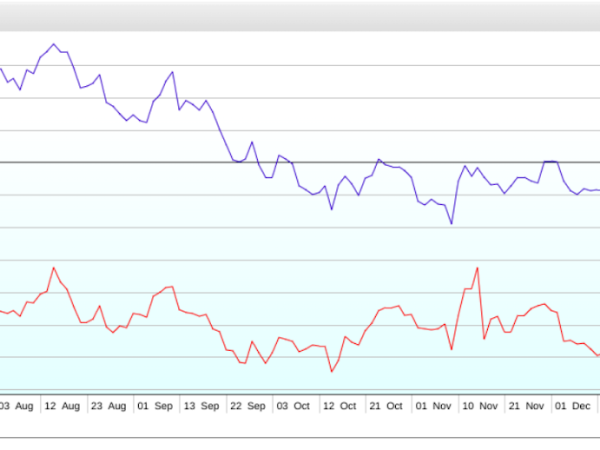Click the red line's tallest spike in November
The height and width of the screenshot is (450, 600).
(x=478, y=267)
